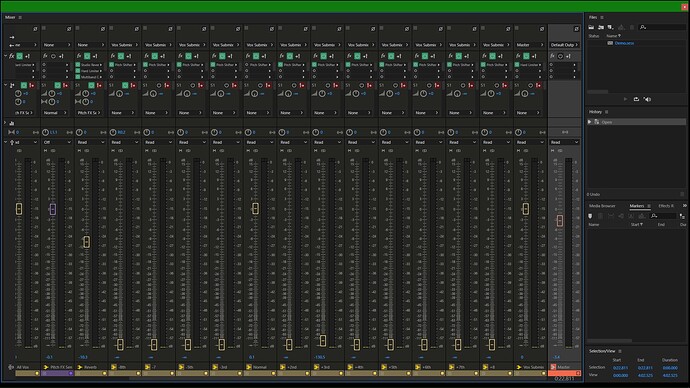Click the Files panel search field
Viewport: 690px width, 388px height.
coord(662,27)
